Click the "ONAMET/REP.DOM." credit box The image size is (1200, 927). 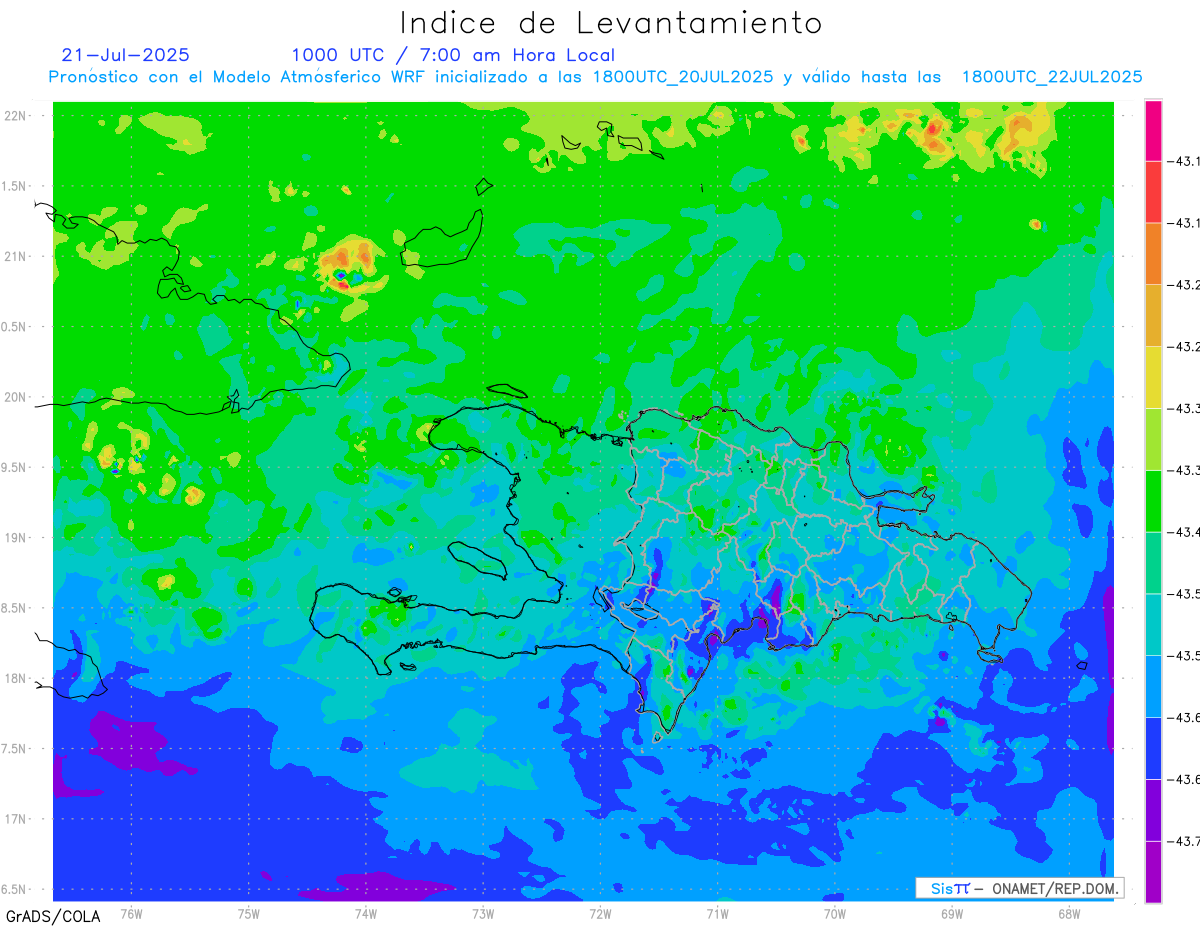point(1019,888)
